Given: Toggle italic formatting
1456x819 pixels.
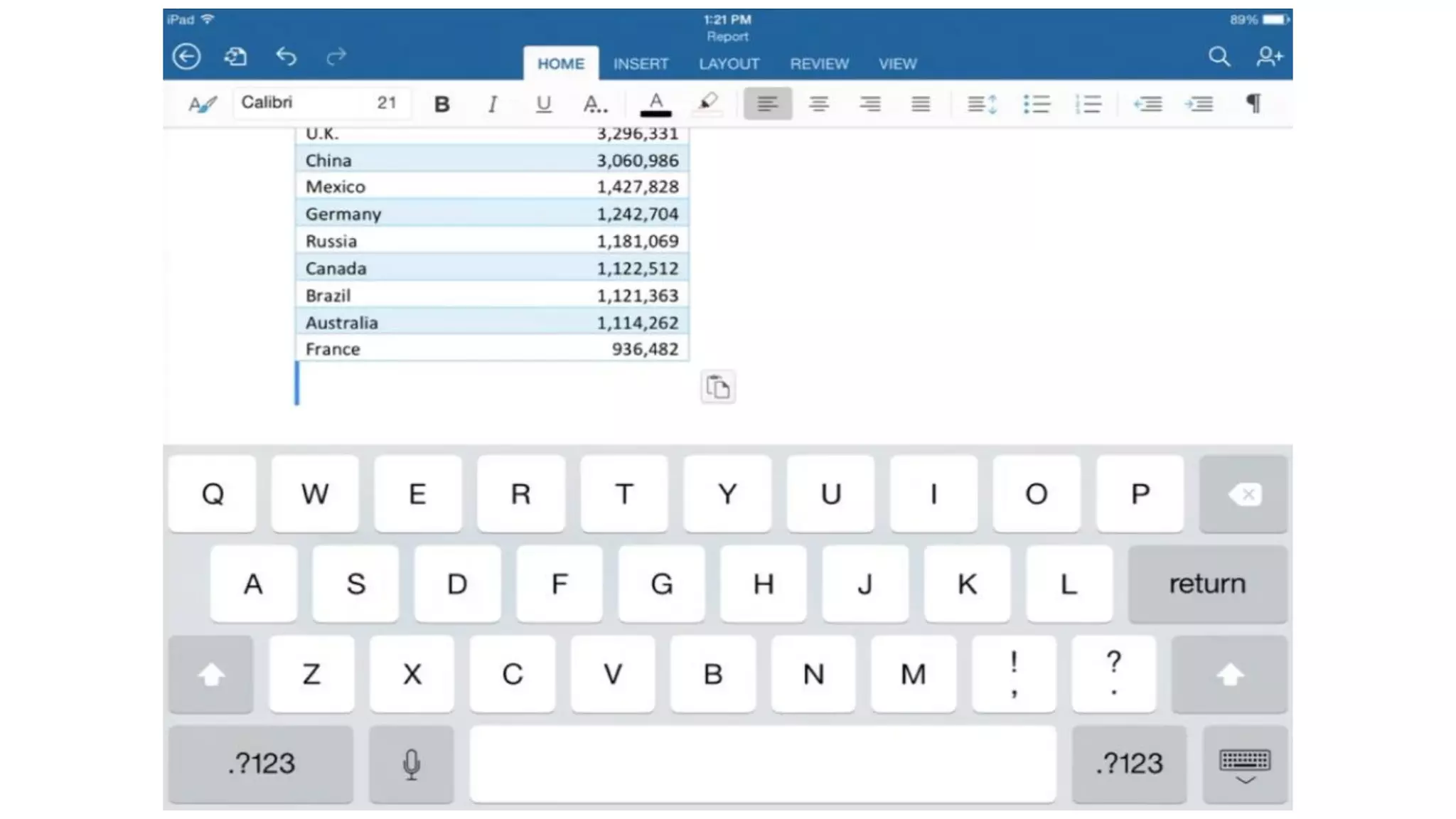Looking at the screenshot, I should [x=492, y=104].
